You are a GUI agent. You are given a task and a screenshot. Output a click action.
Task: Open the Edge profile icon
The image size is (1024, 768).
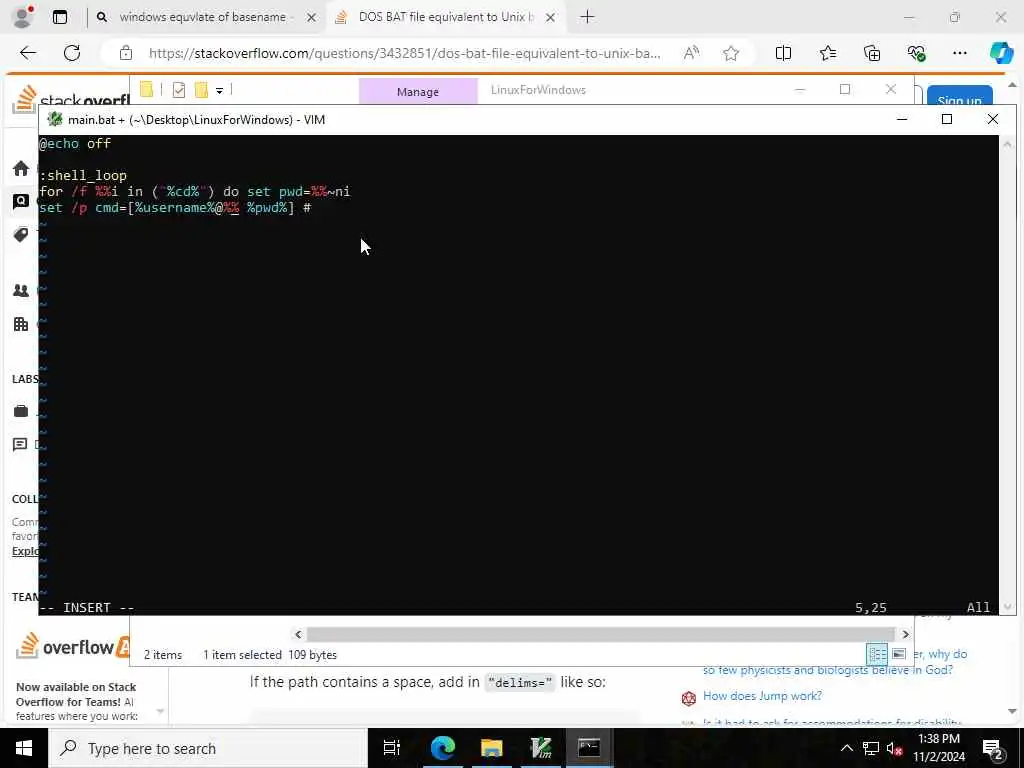24,17
